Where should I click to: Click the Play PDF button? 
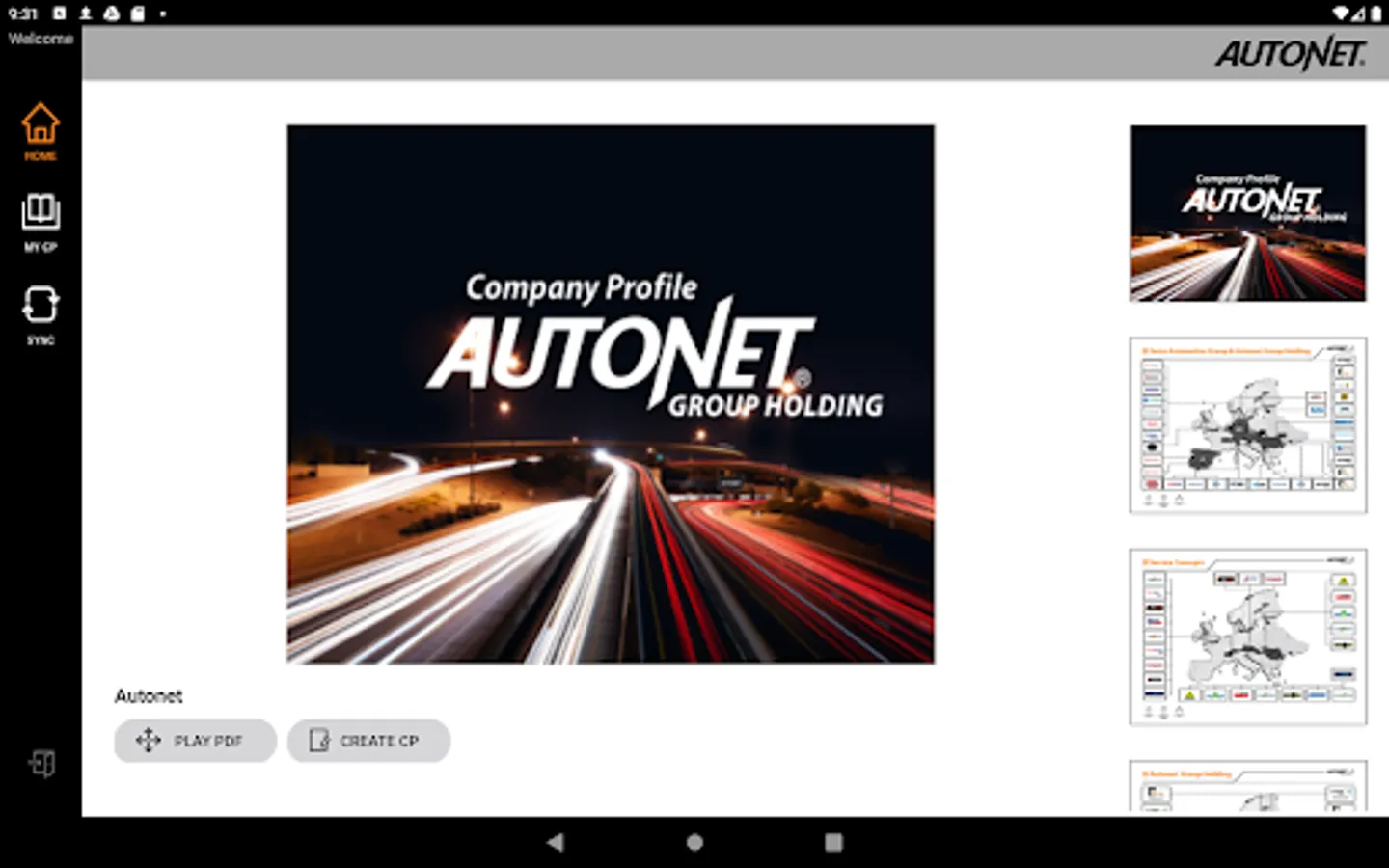(x=195, y=741)
